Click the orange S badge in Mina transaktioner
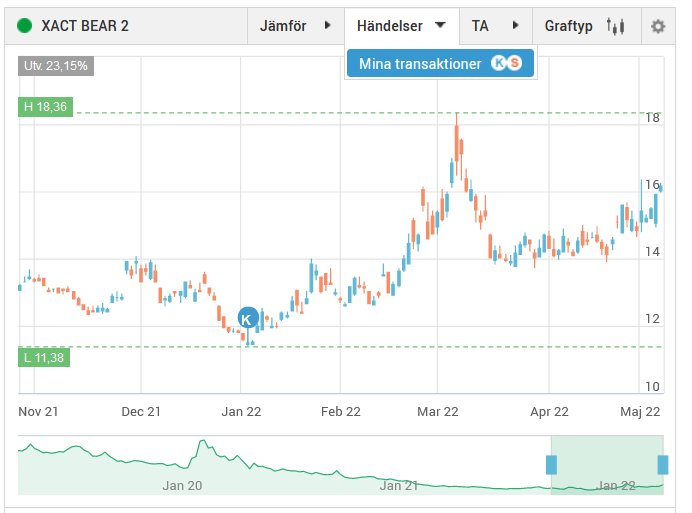692x513 pixels. (514, 63)
